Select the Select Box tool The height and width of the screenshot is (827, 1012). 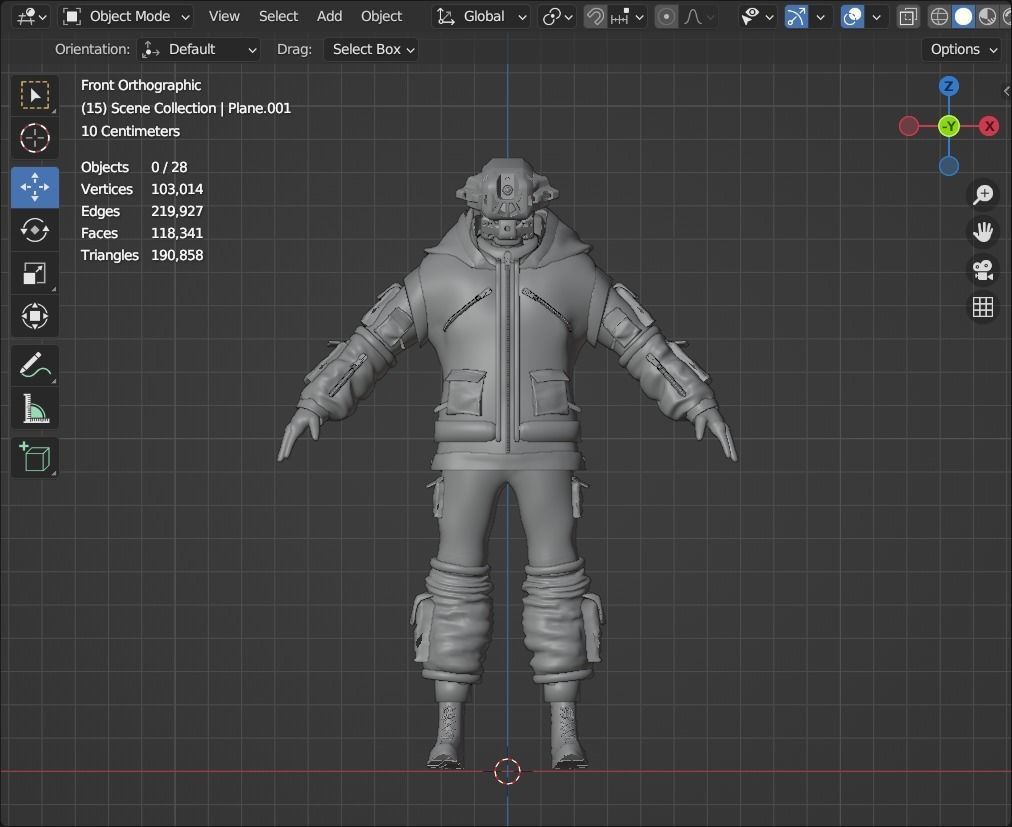pos(35,96)
